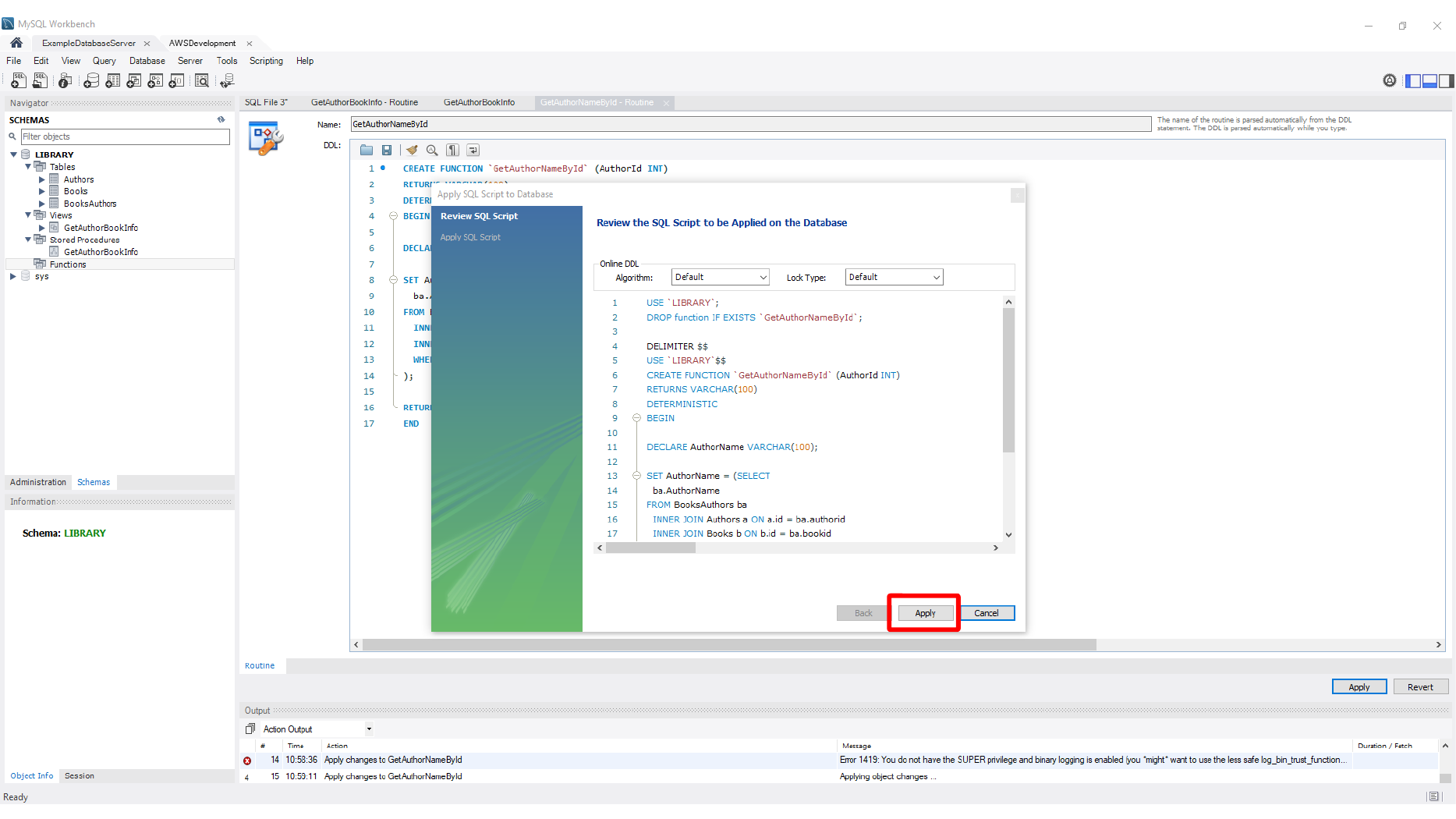Image resolution: width=1456 pixels, height=819 pixels.
Task: Open the Lock Type dropdown
Action: coord(894,277)
